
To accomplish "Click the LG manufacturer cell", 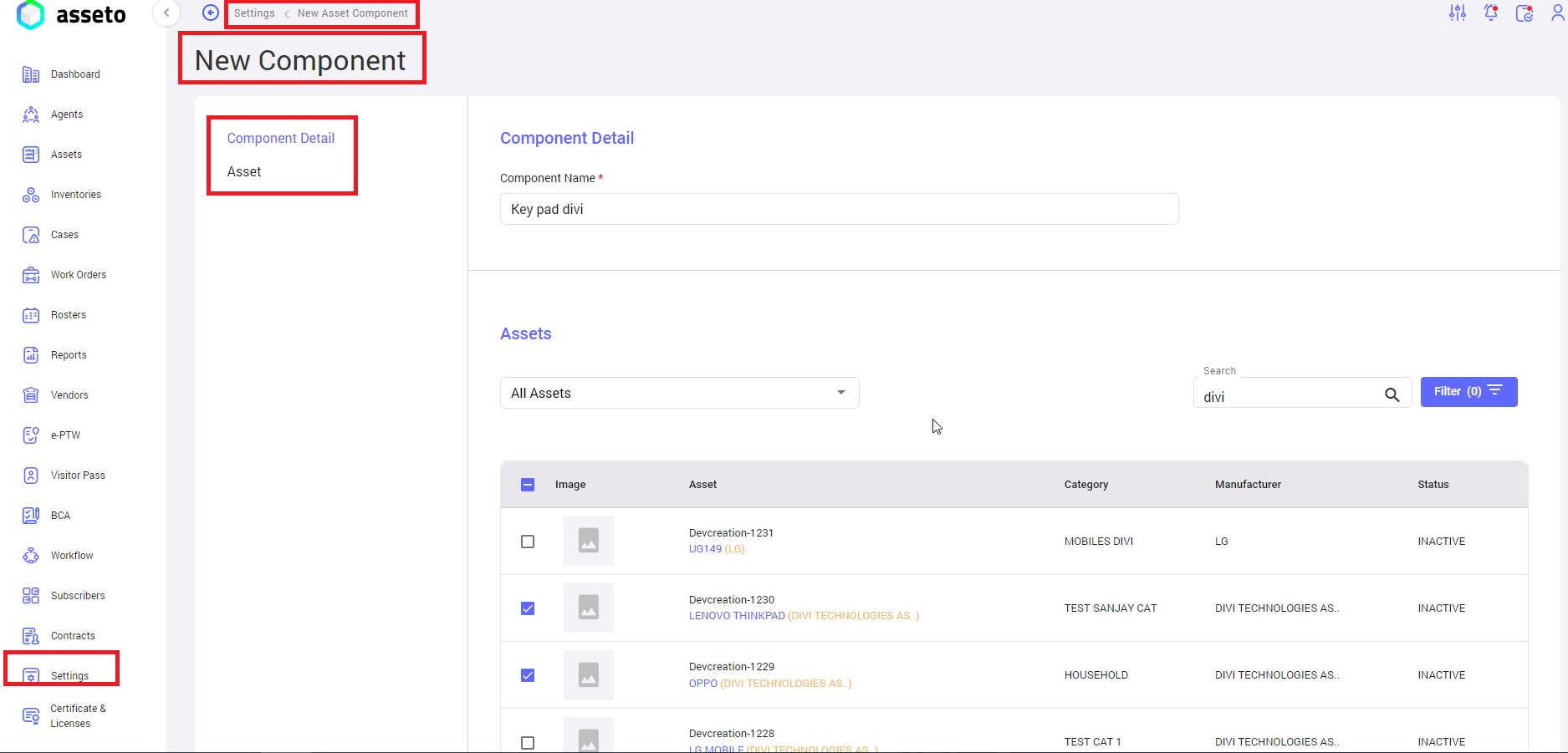I will tap(1222, 542).
